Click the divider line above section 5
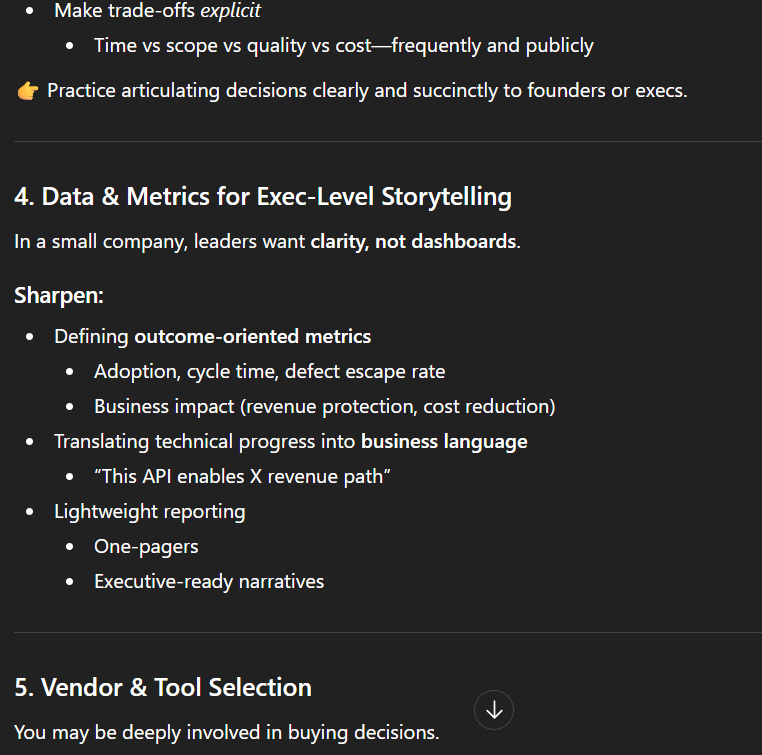The height and width of the screenshot is (755, 762). [x=387, y=632]
